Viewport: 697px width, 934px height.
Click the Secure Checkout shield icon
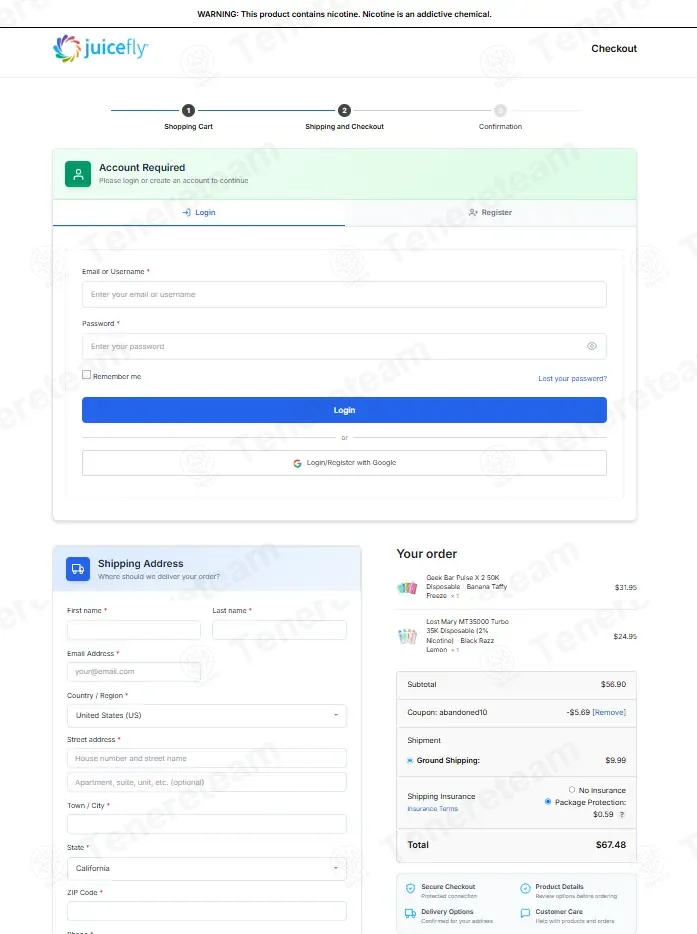(410, 888)
